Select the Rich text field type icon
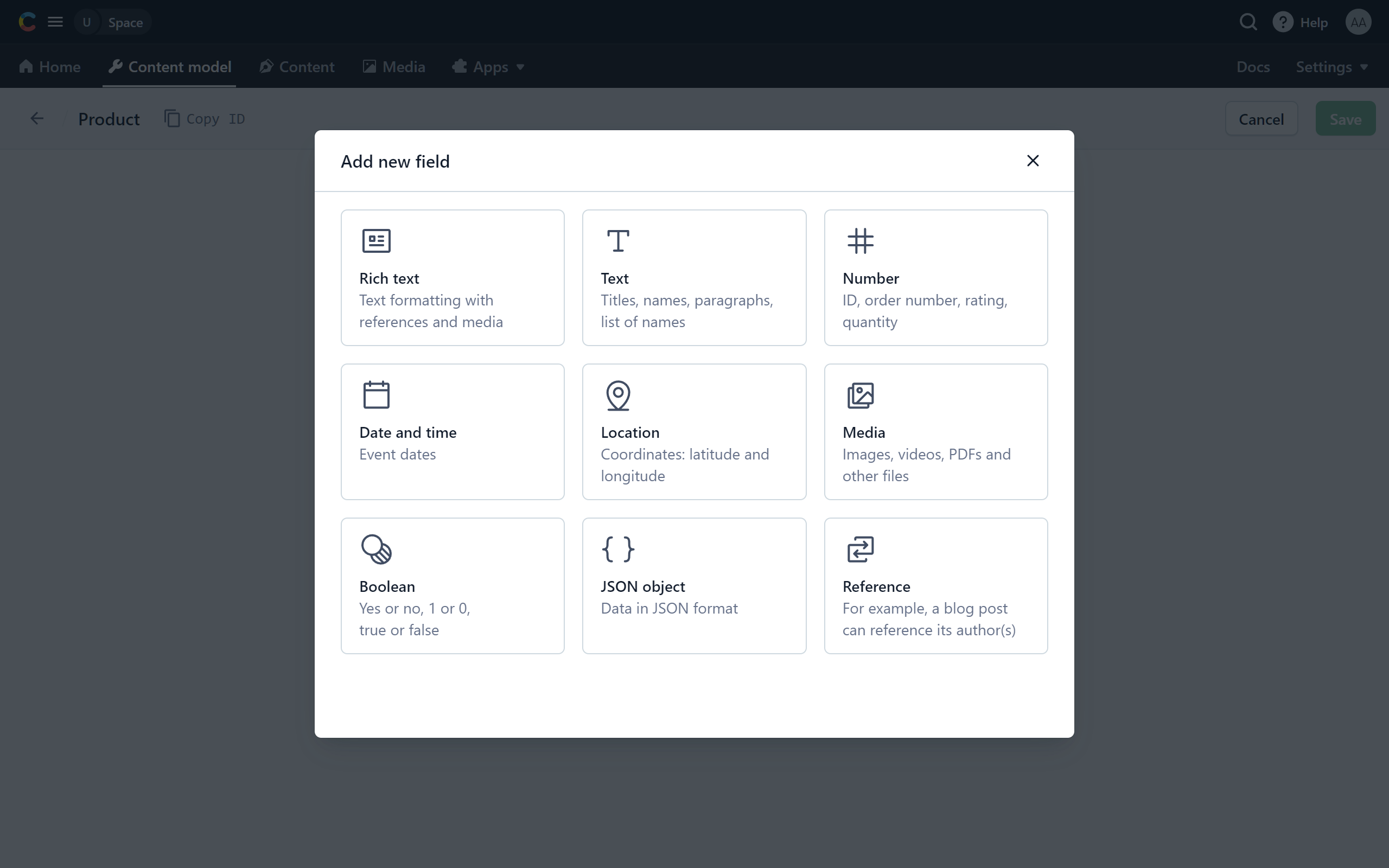The height and width of the screenshot is (868, 1389). (x=376, y=240)
